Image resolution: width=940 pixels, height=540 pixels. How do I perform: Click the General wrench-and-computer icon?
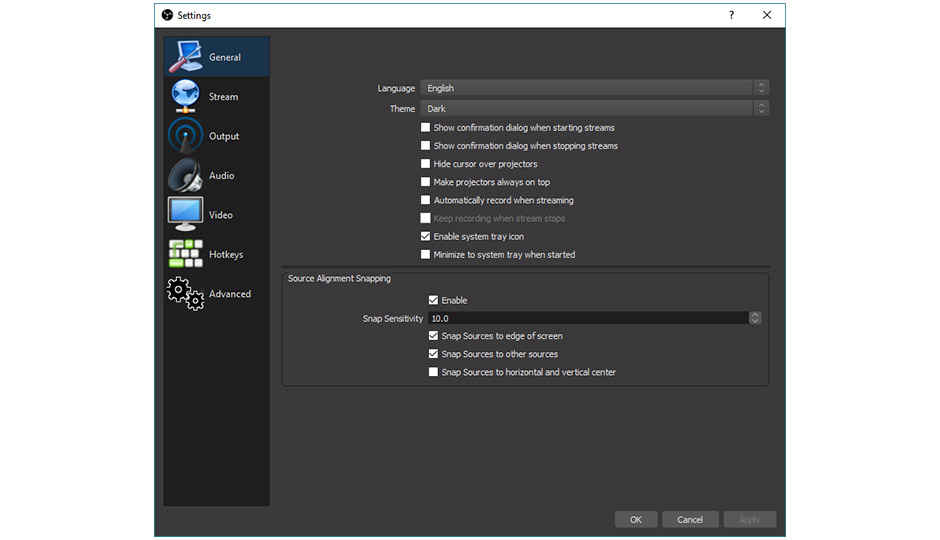(x=185, y=56)
